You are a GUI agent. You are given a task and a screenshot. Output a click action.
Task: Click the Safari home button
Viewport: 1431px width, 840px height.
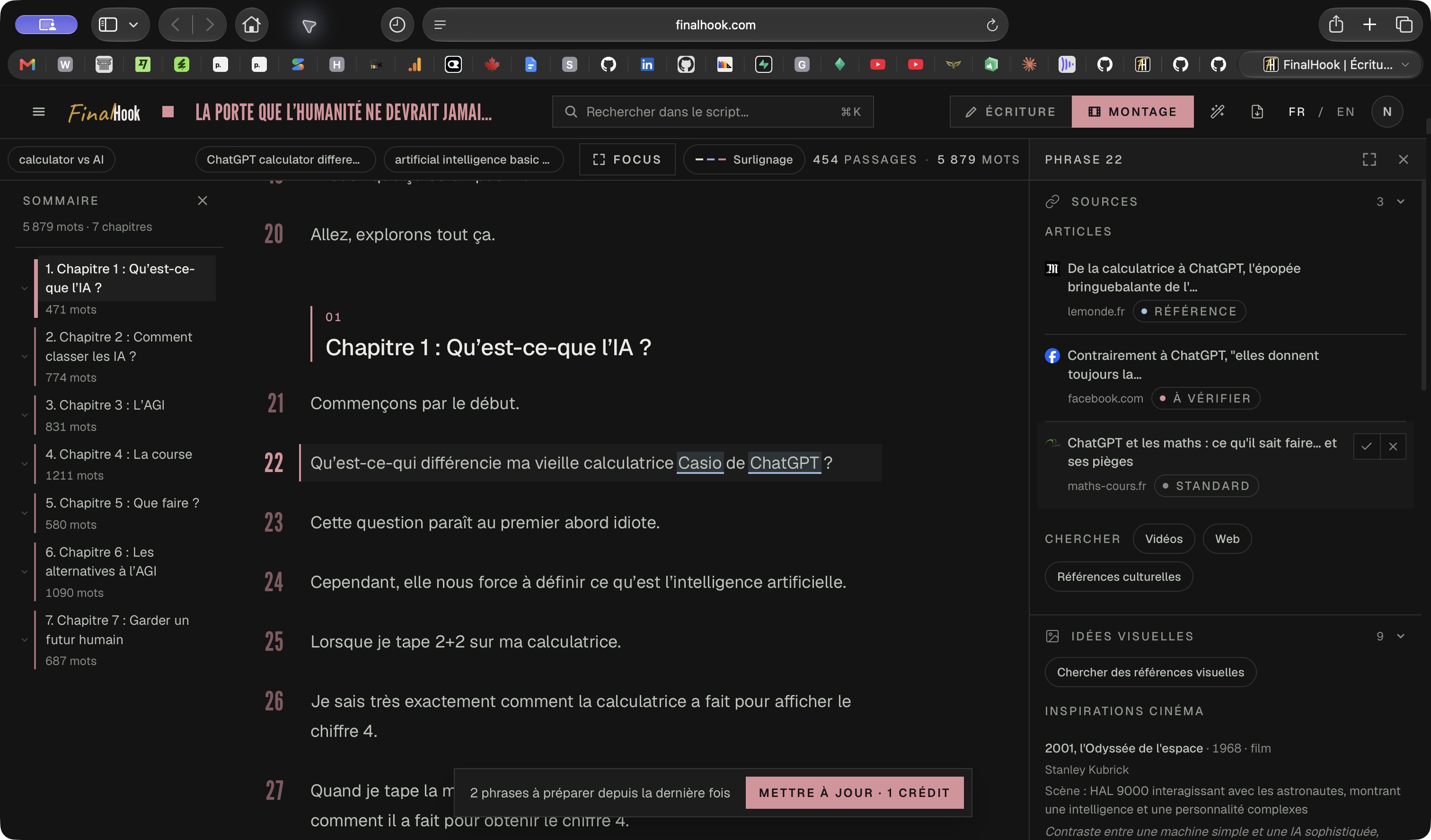[252, 25]
